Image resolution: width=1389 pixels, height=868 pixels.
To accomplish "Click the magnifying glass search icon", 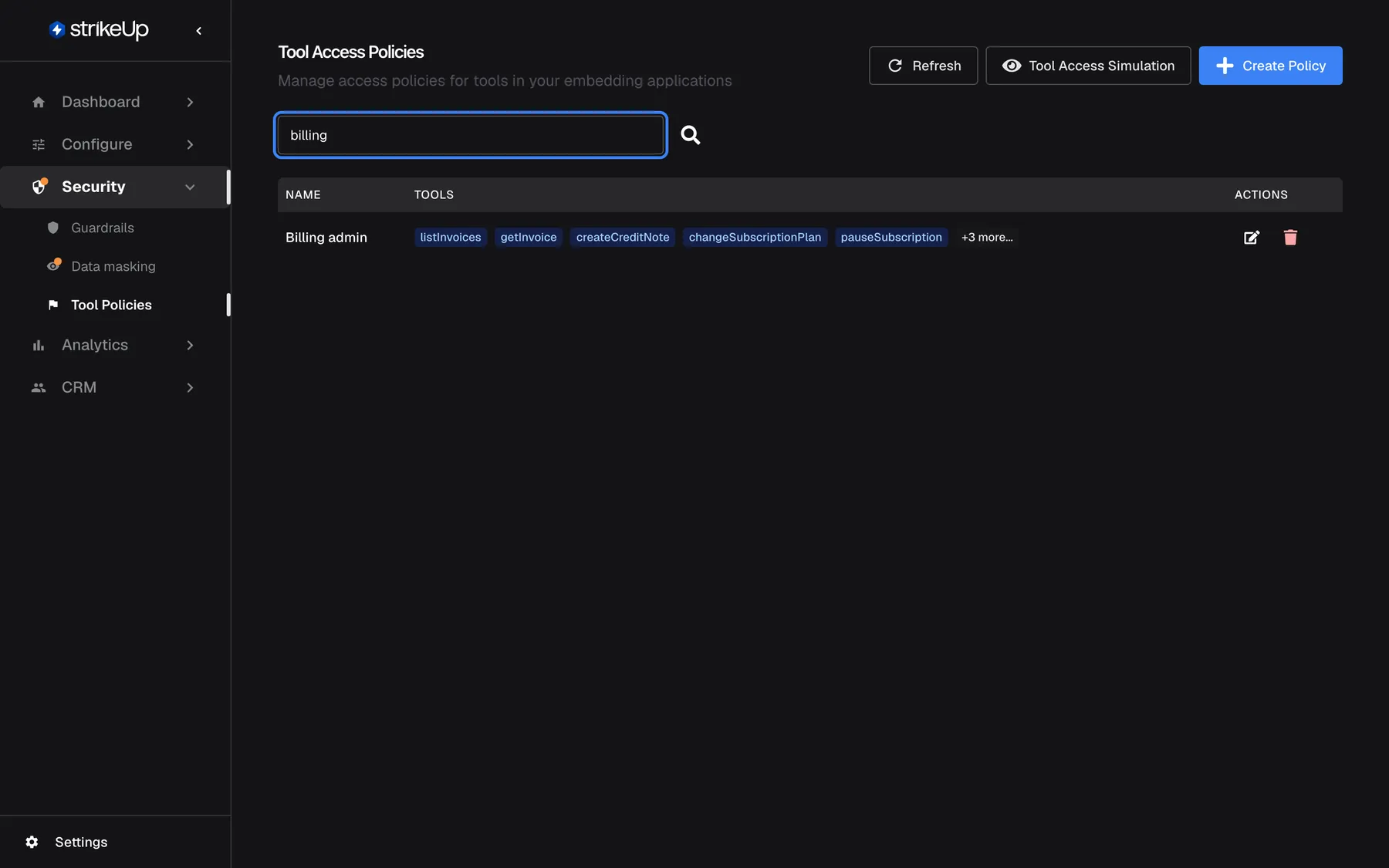I will point(690,135).
